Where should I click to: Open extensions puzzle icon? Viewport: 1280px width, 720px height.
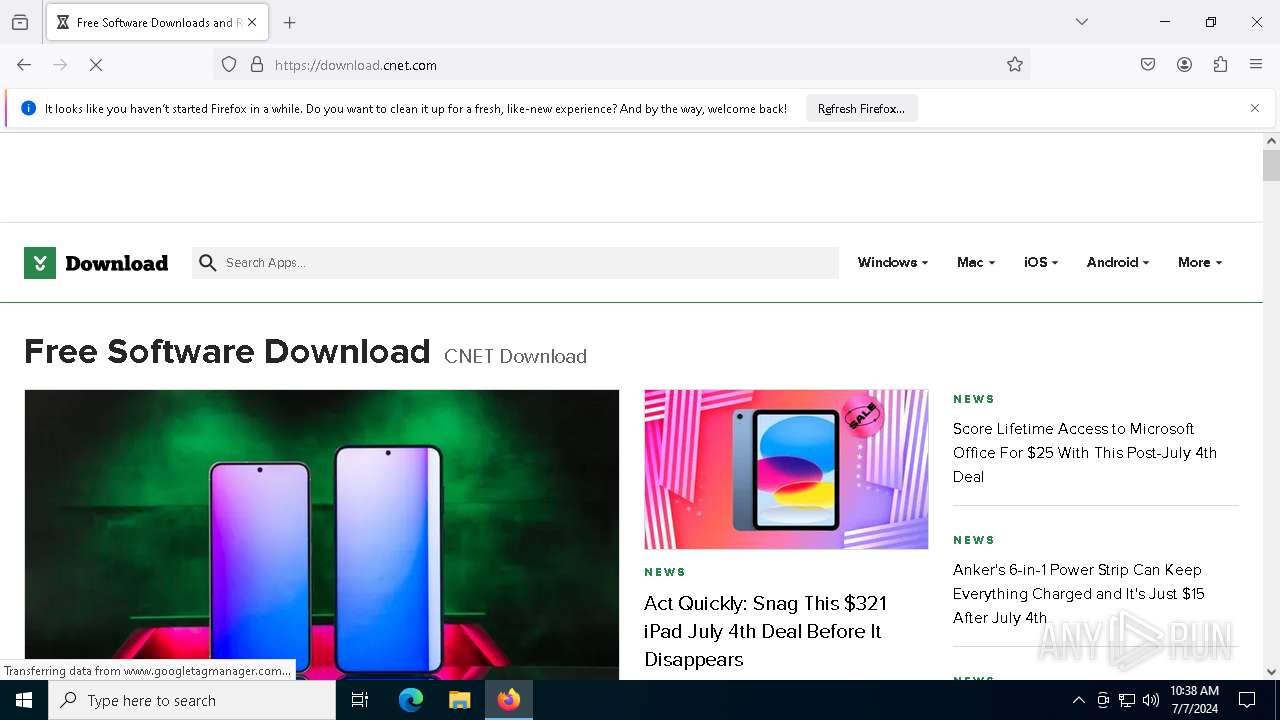pyautogui.click(x=1220, y=65)
